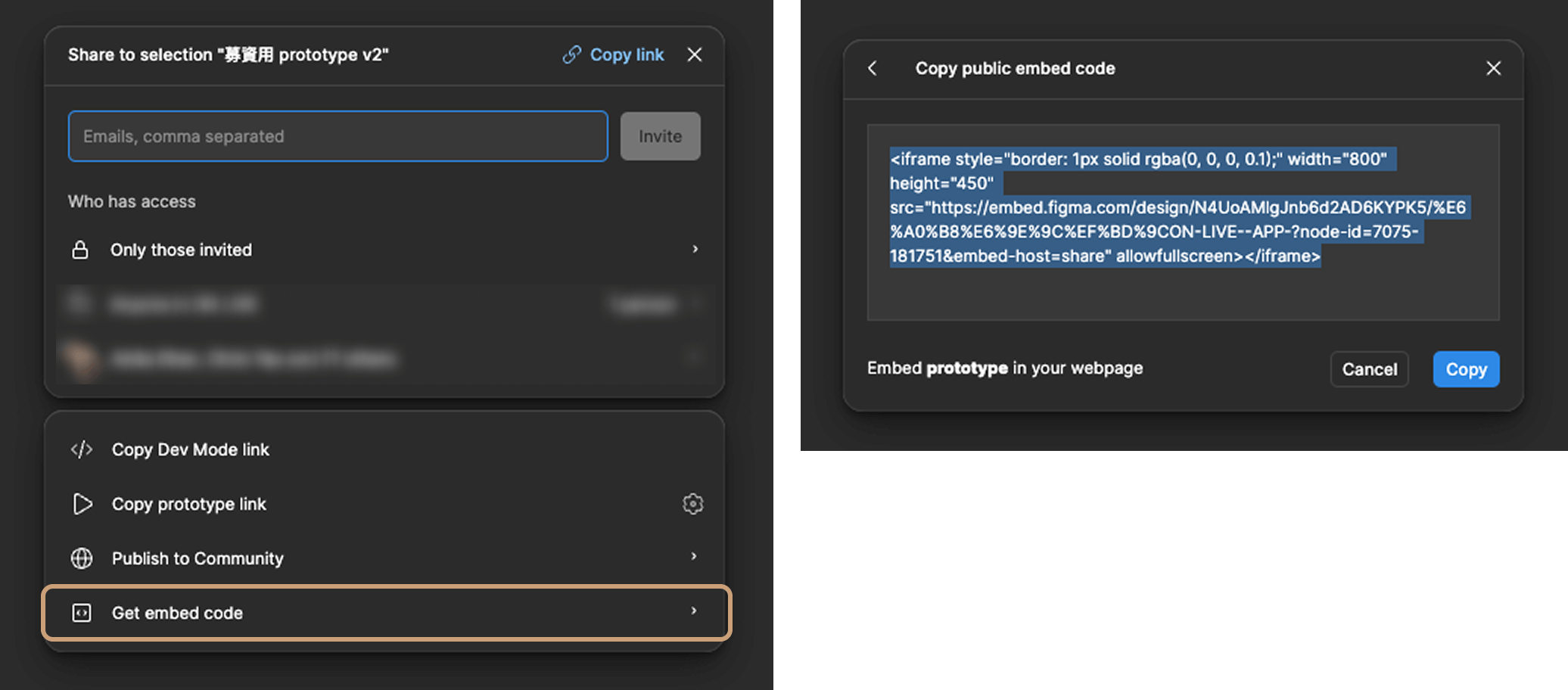Go back from Copy public embed code

tap(873, 68)
